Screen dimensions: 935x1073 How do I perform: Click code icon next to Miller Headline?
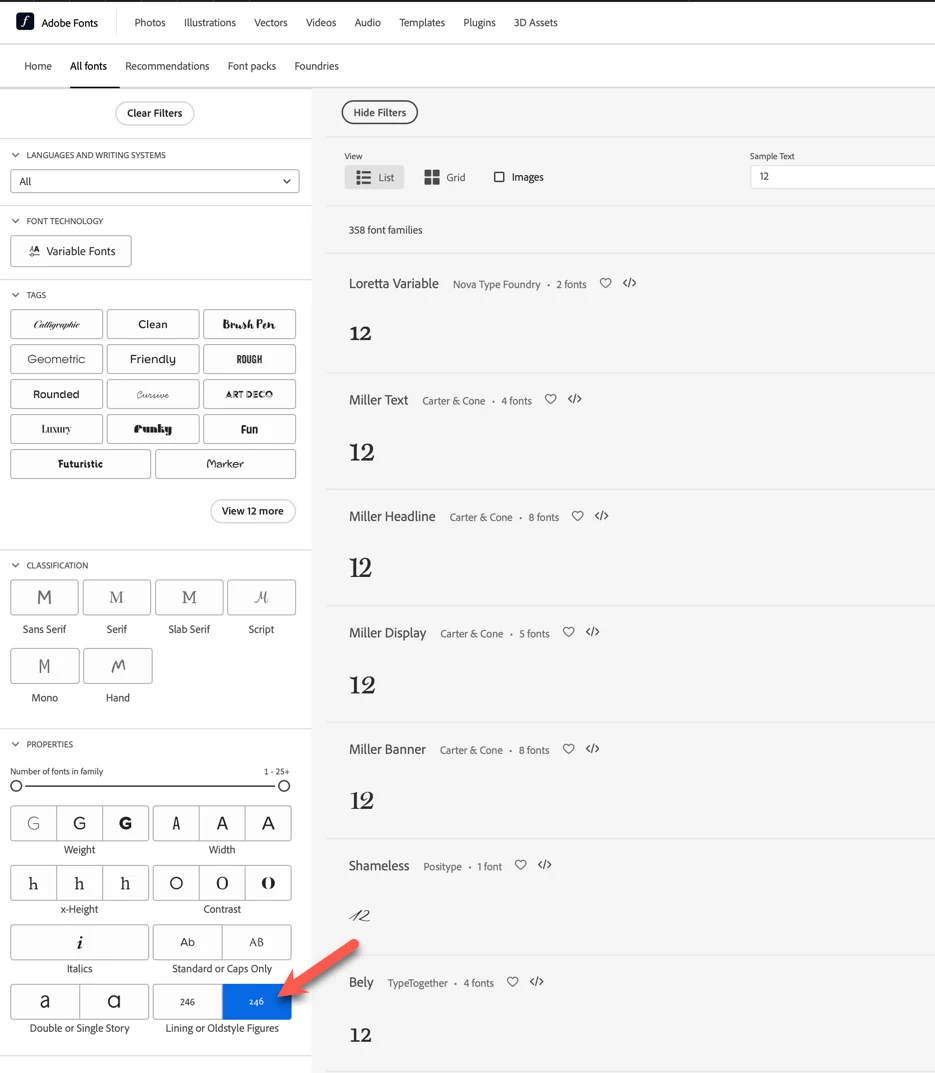(602, 516)
